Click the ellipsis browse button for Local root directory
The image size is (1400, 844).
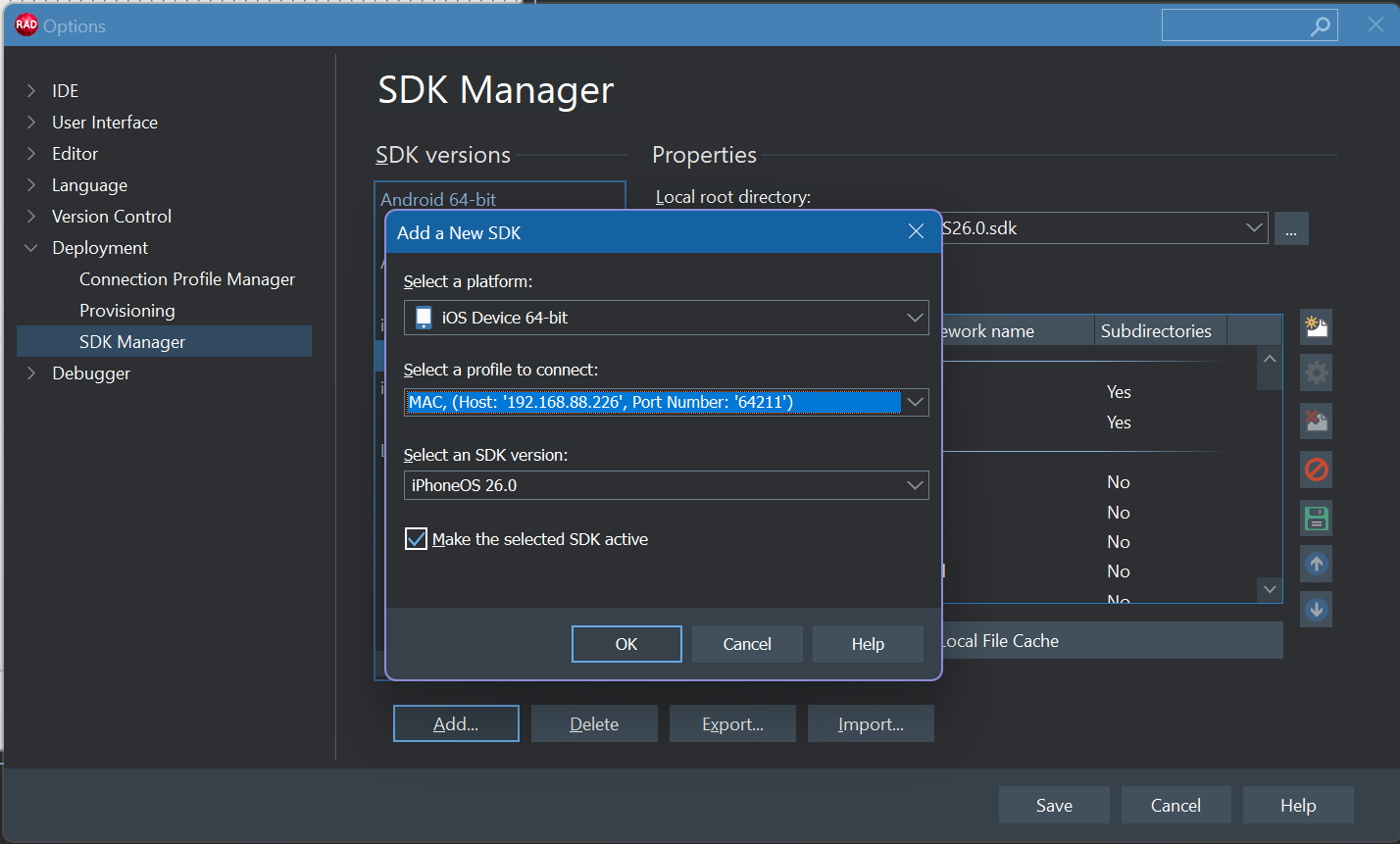(1291, 229)
